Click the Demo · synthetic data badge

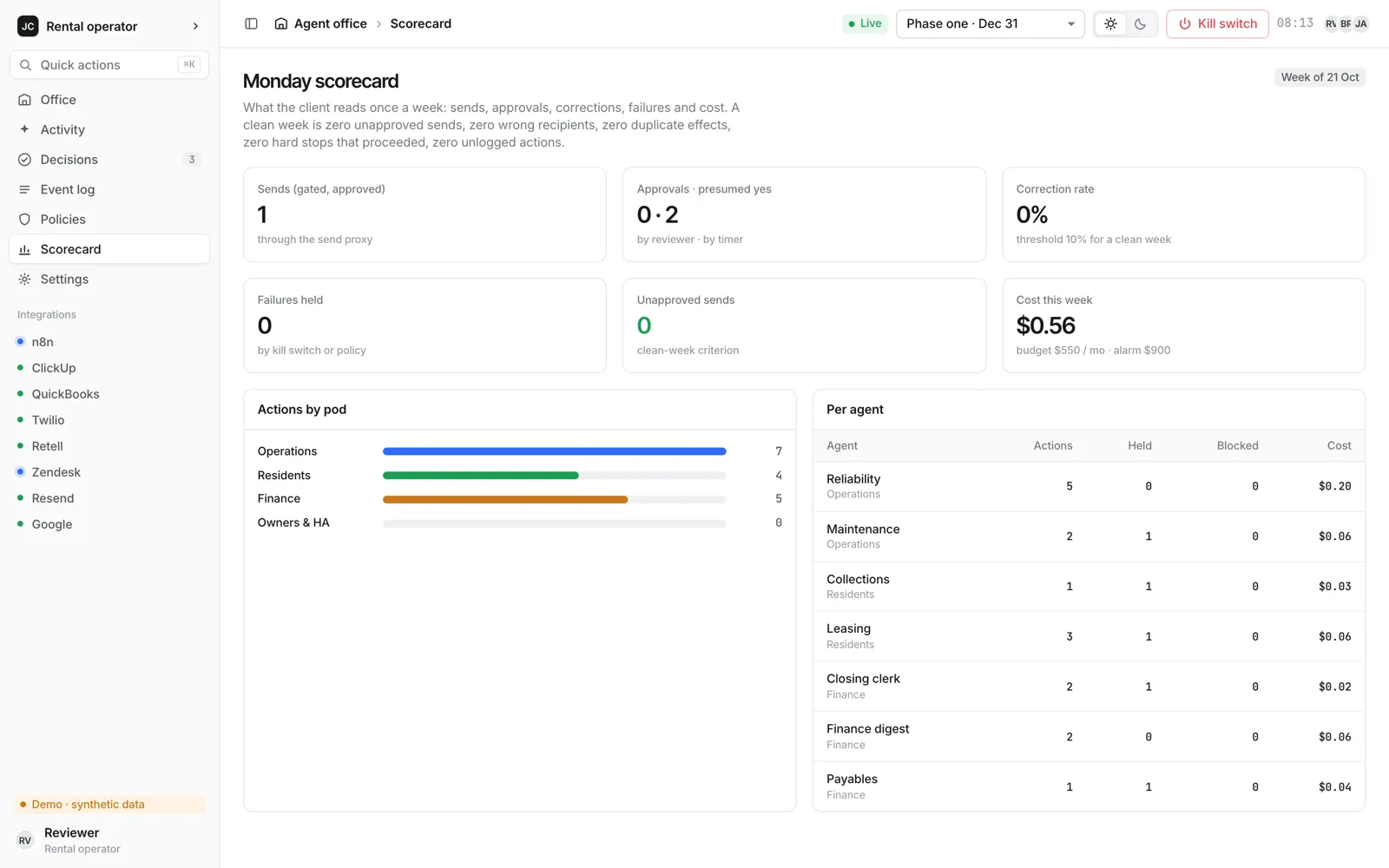click(x=109, y=805)
